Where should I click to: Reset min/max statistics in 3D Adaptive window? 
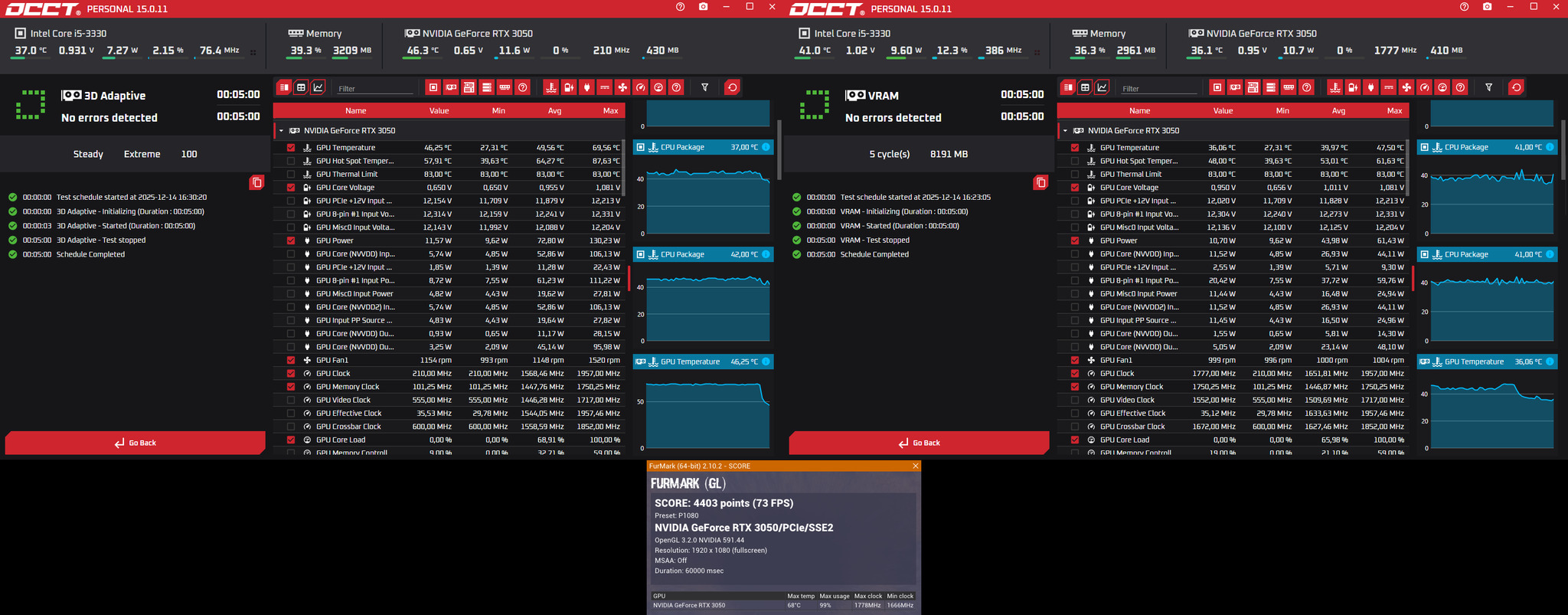pos(732,87)
